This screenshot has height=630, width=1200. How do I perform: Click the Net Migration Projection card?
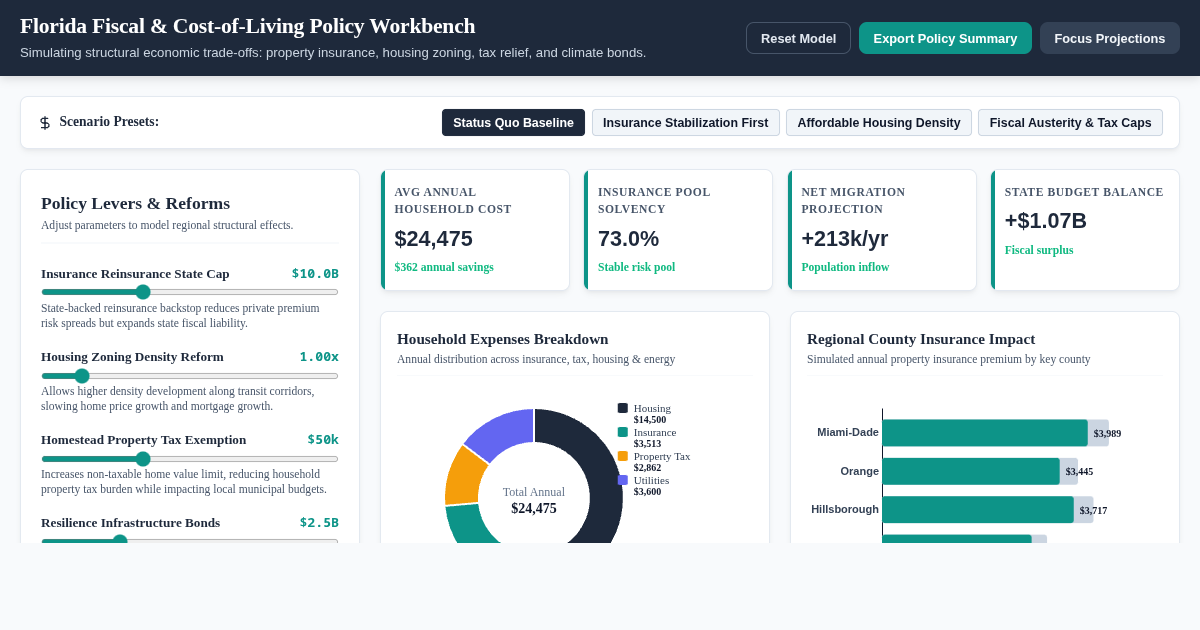tap(882, 230)
